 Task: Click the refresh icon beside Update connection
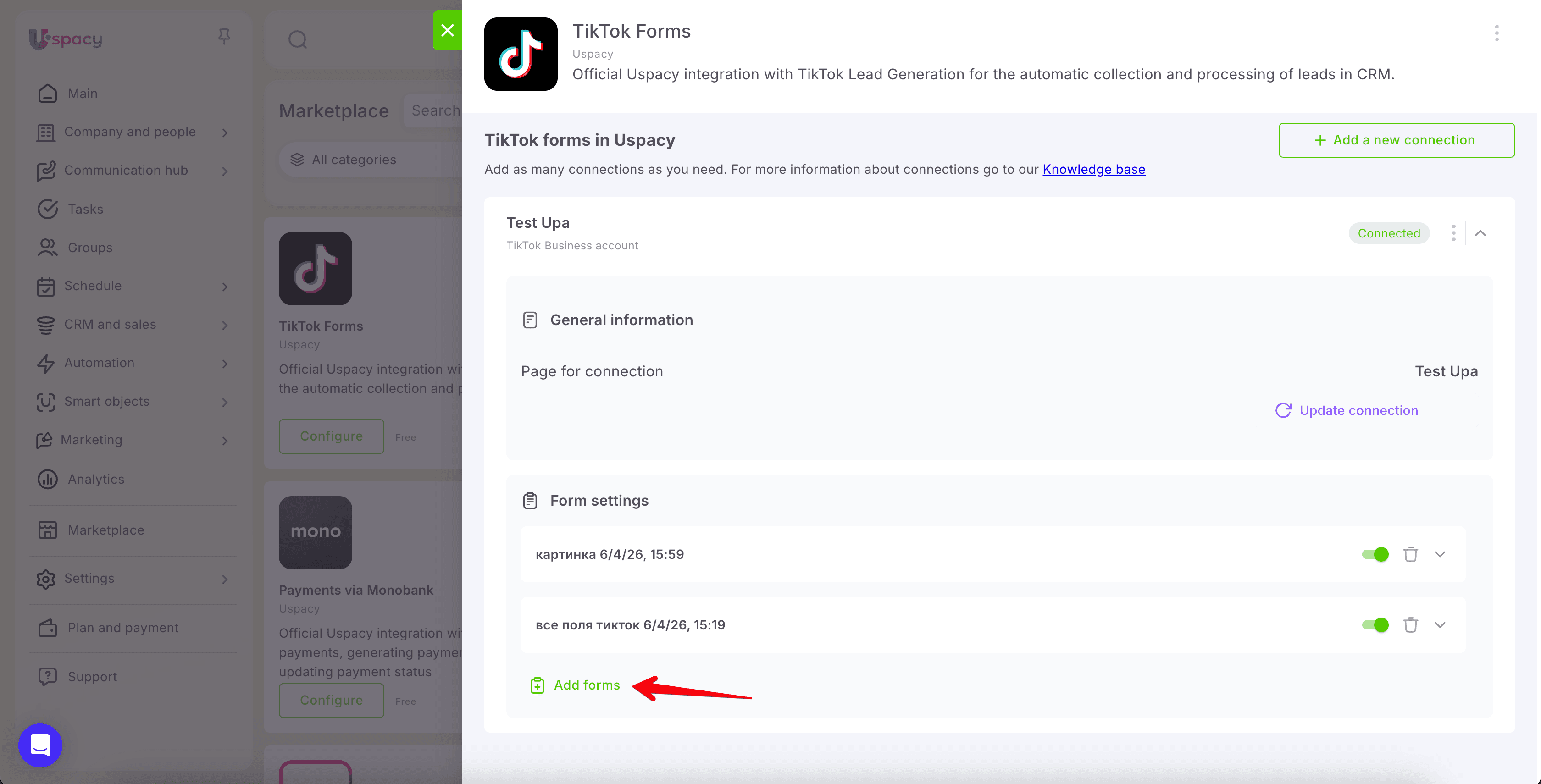(x=1283, y=410)
